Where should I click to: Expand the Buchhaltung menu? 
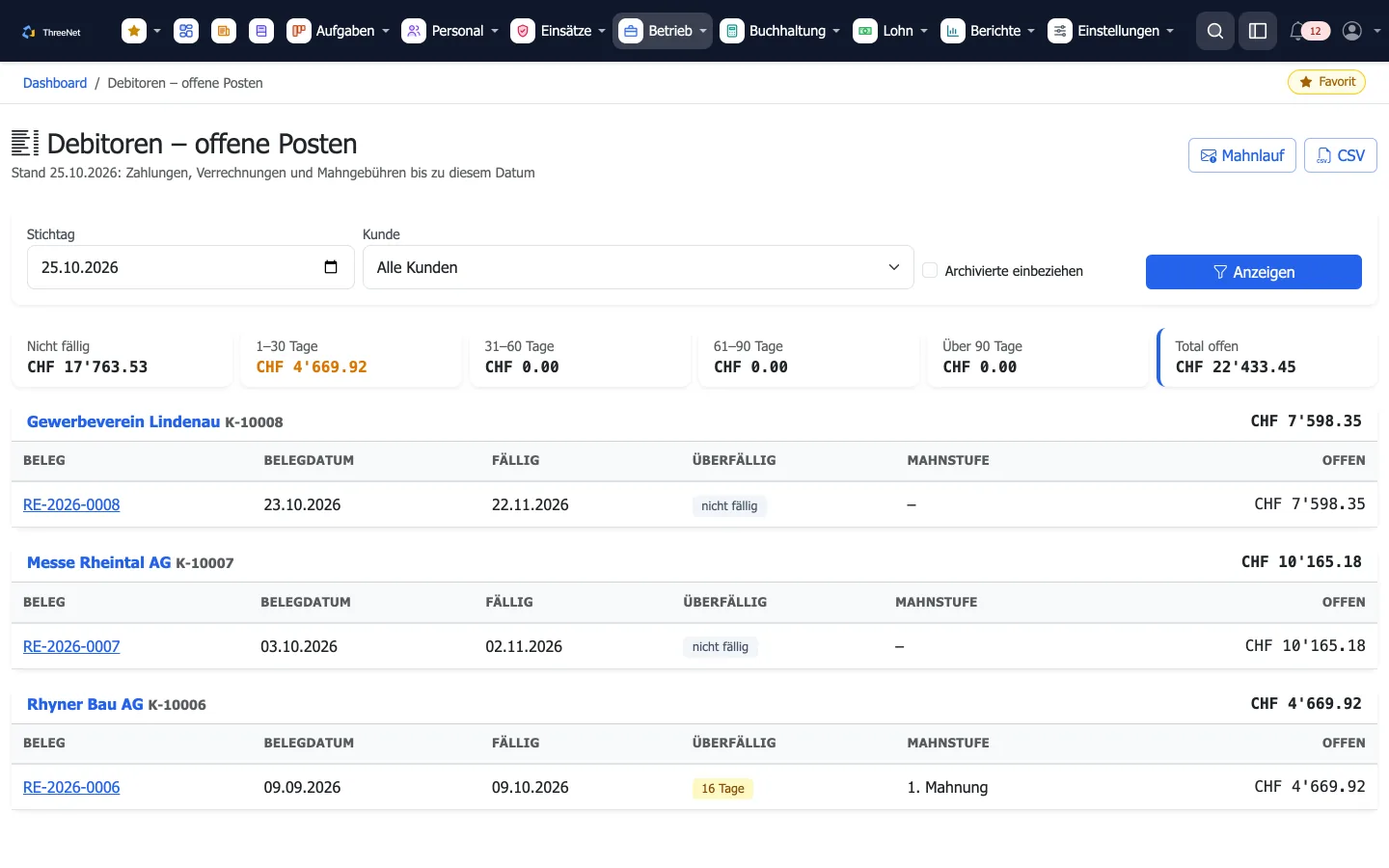pos(780,31)
